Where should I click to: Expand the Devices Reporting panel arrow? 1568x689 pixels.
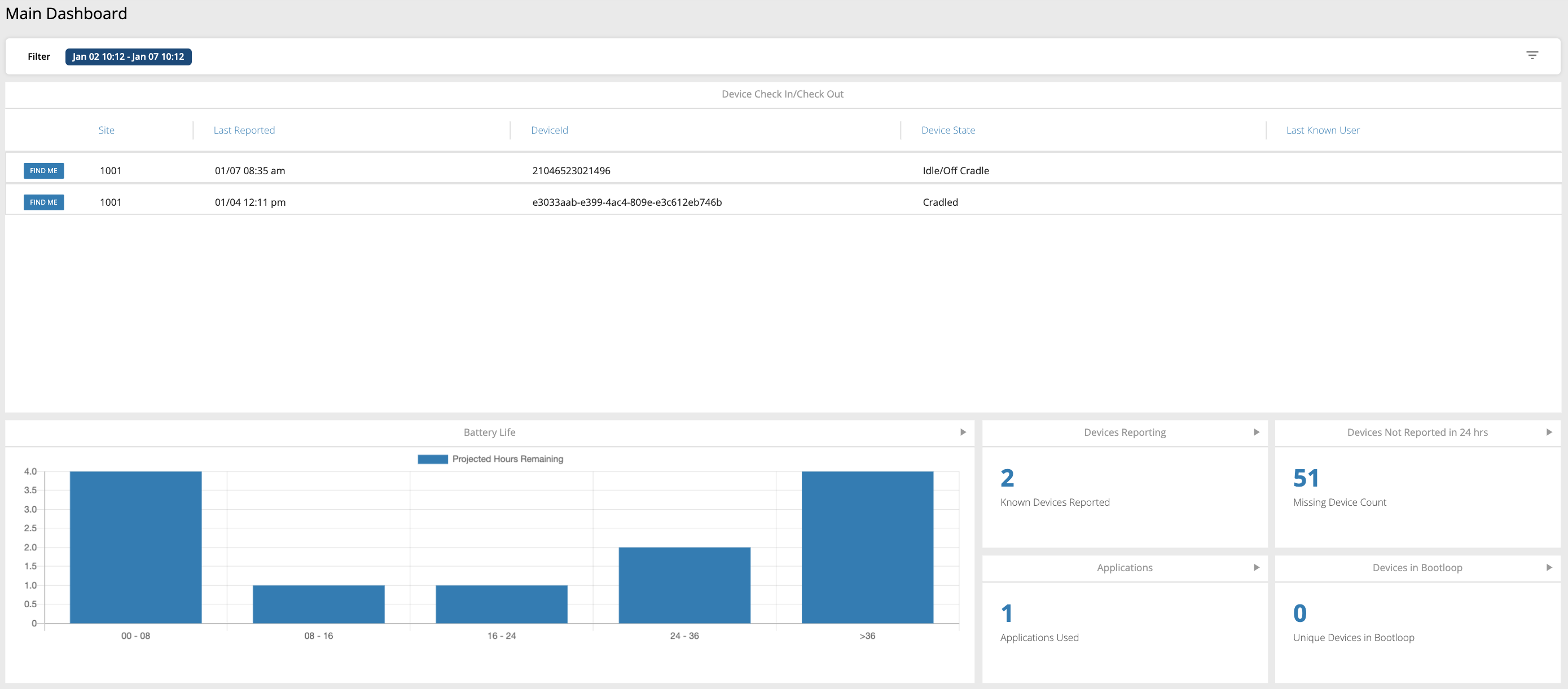click(x=1257, y=432)
